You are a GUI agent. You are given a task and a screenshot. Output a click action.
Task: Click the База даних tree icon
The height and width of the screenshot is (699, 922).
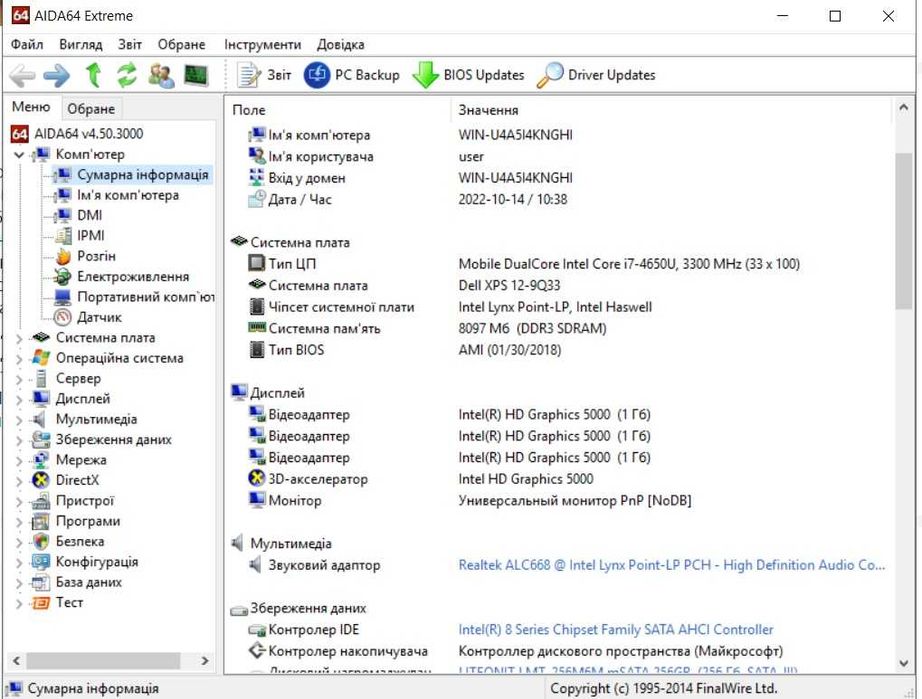[41, 583]
